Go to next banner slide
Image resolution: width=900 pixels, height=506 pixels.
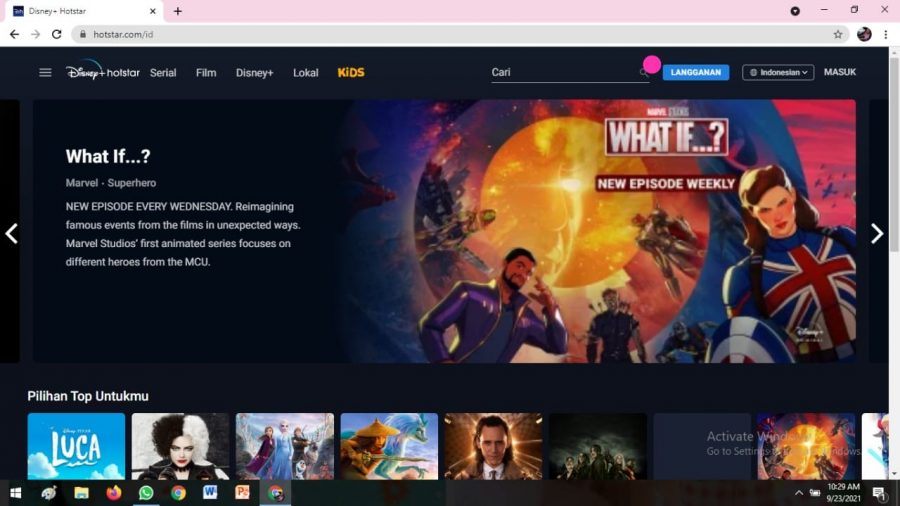(x=877, y=233)
